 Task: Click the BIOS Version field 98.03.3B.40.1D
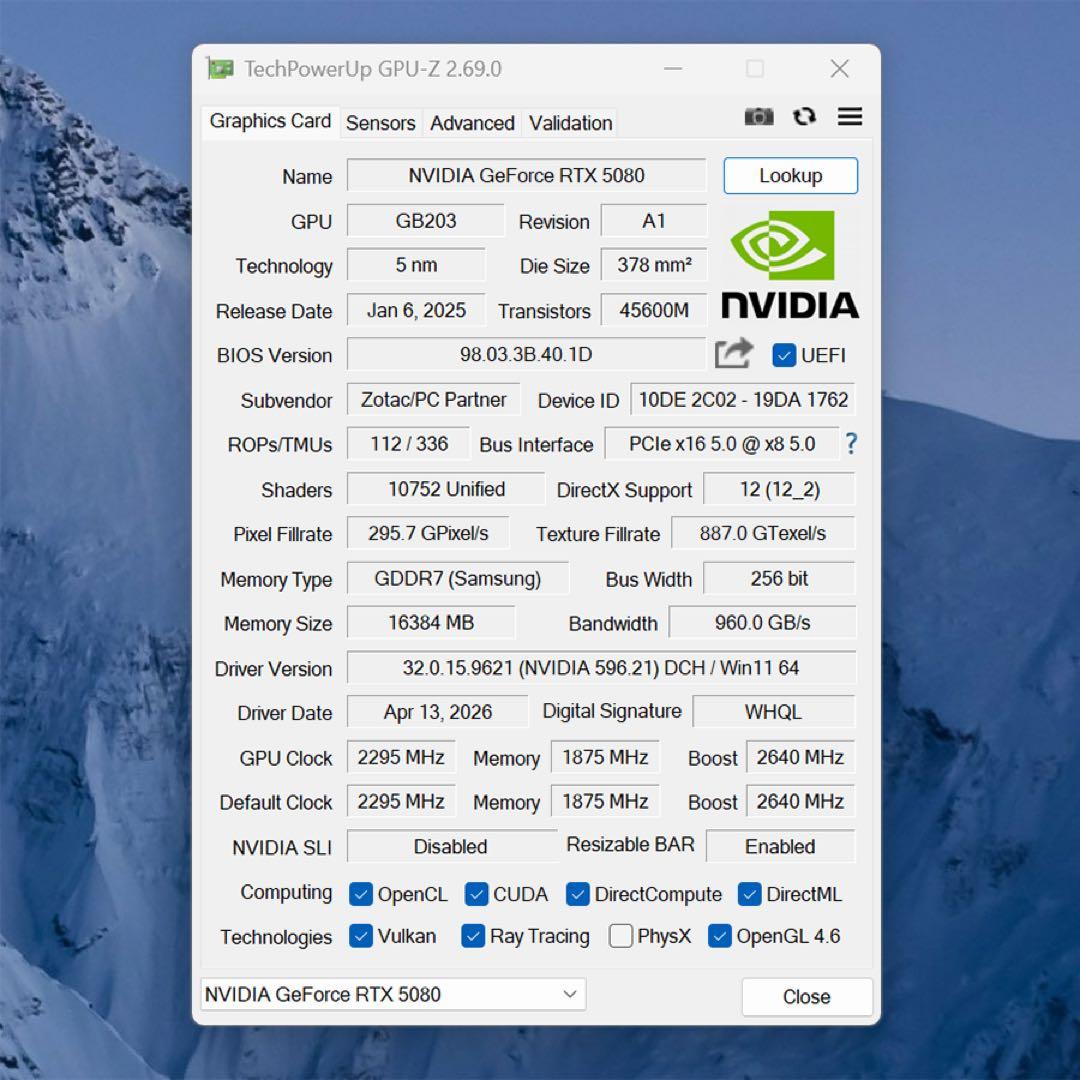pyautogui.click(x=526, y=354)
